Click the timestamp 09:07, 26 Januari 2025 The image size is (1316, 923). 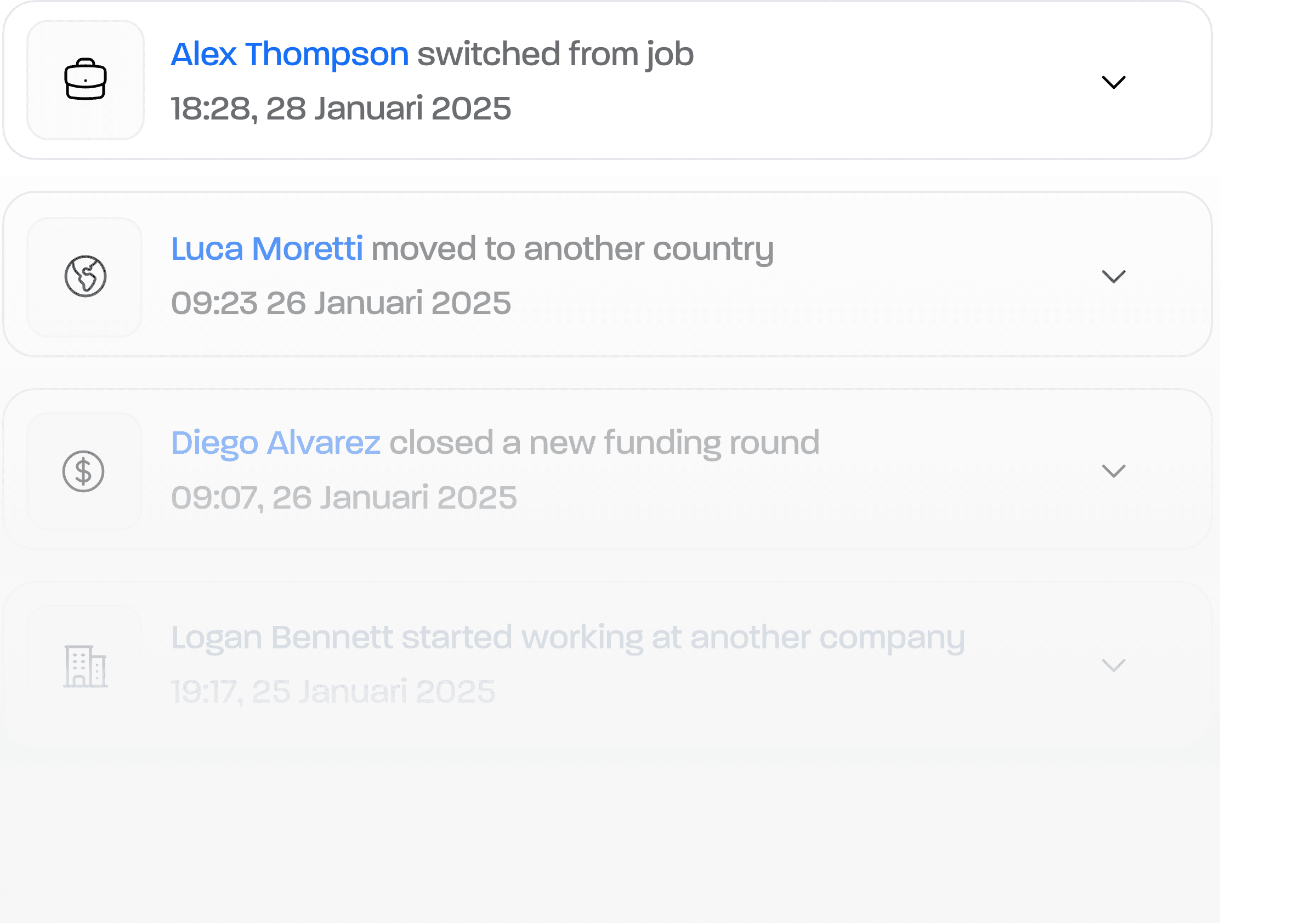(x=344, y=497)
